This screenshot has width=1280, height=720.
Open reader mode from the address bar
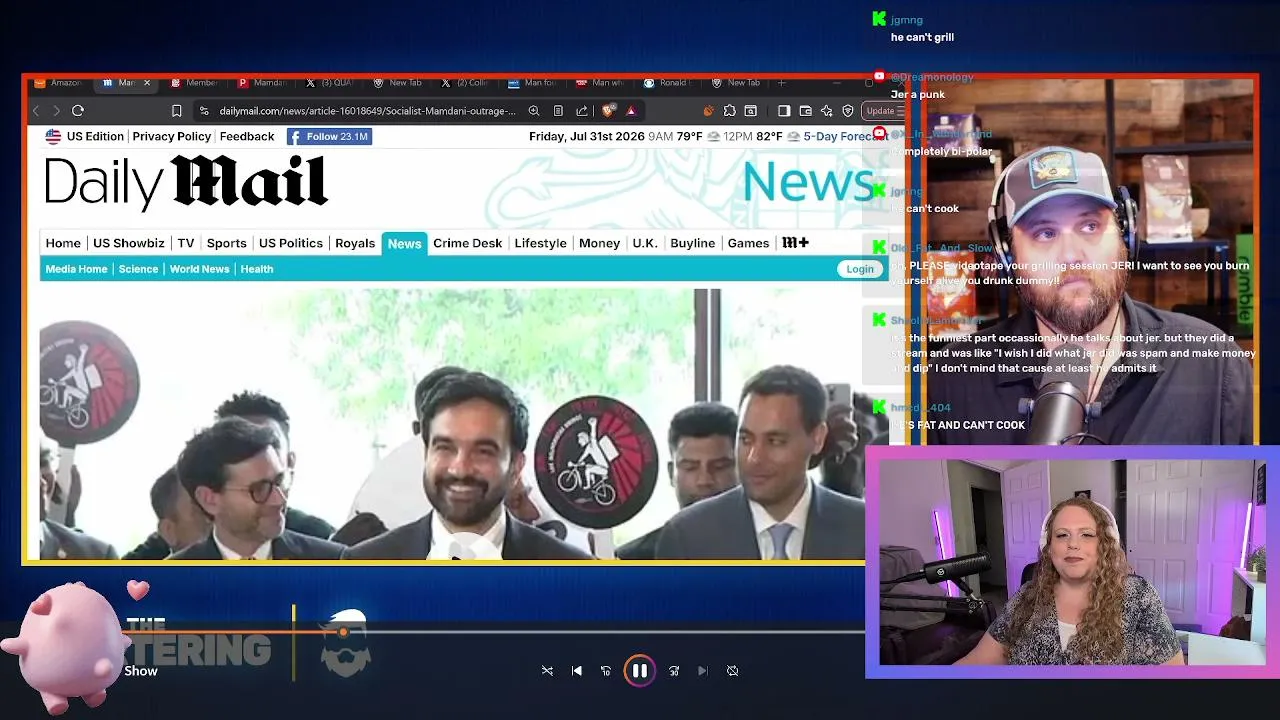[x=558, y=111]
